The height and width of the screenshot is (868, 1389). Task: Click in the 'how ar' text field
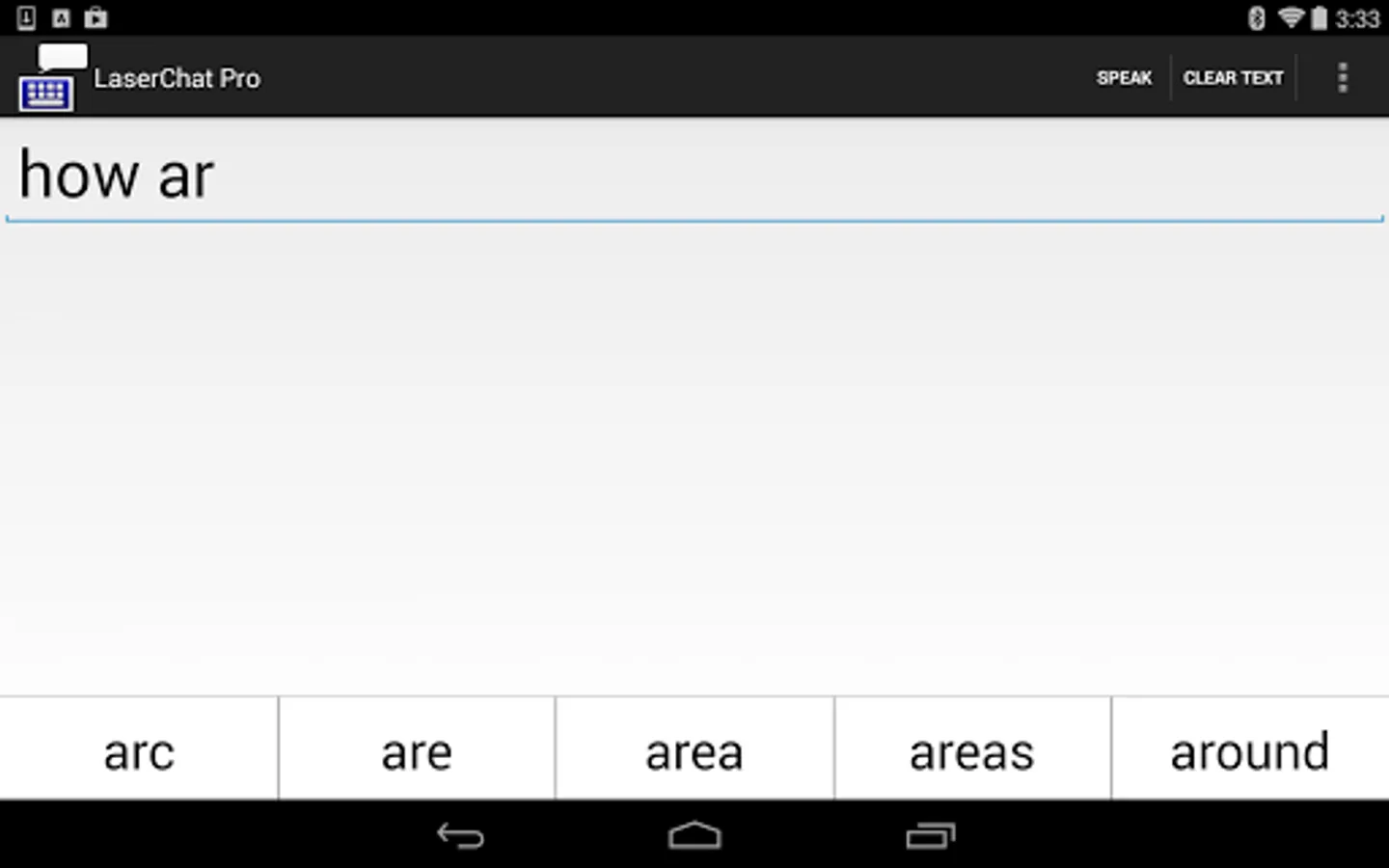coord(694,176)
